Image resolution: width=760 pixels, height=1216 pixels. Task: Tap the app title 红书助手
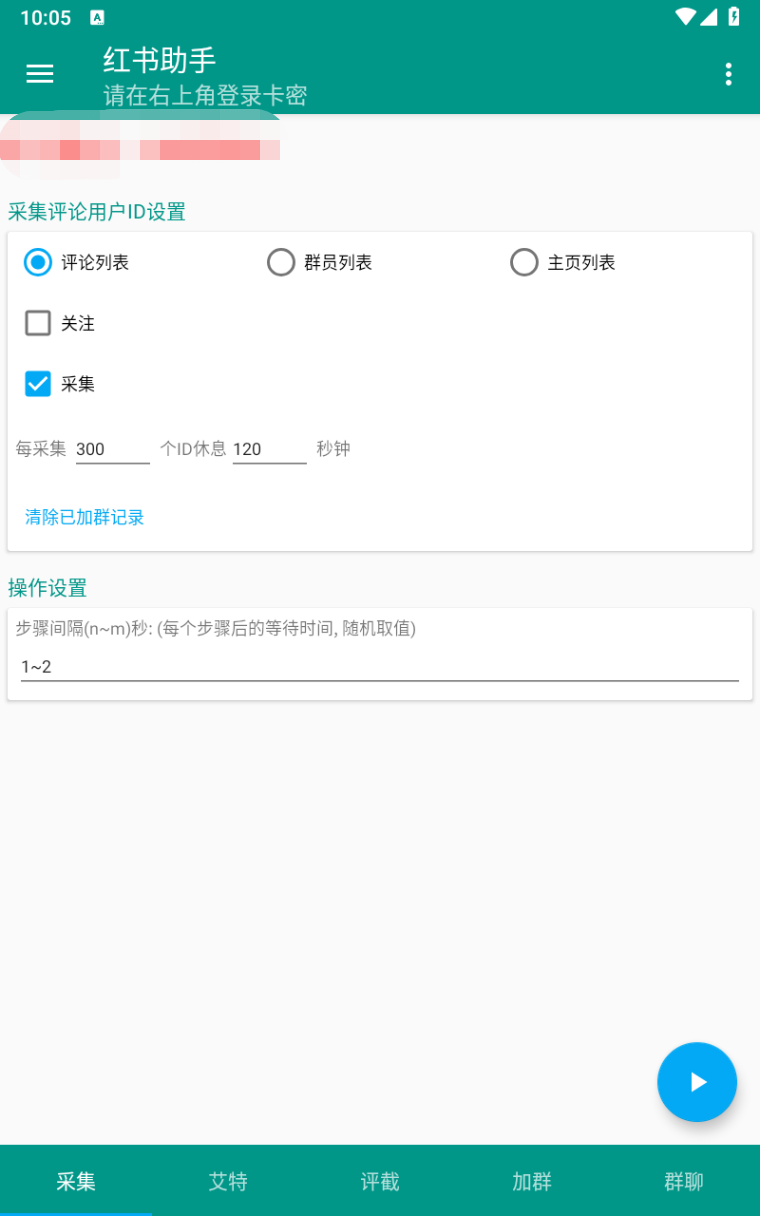pyautogui.click(x=158, y=60)
